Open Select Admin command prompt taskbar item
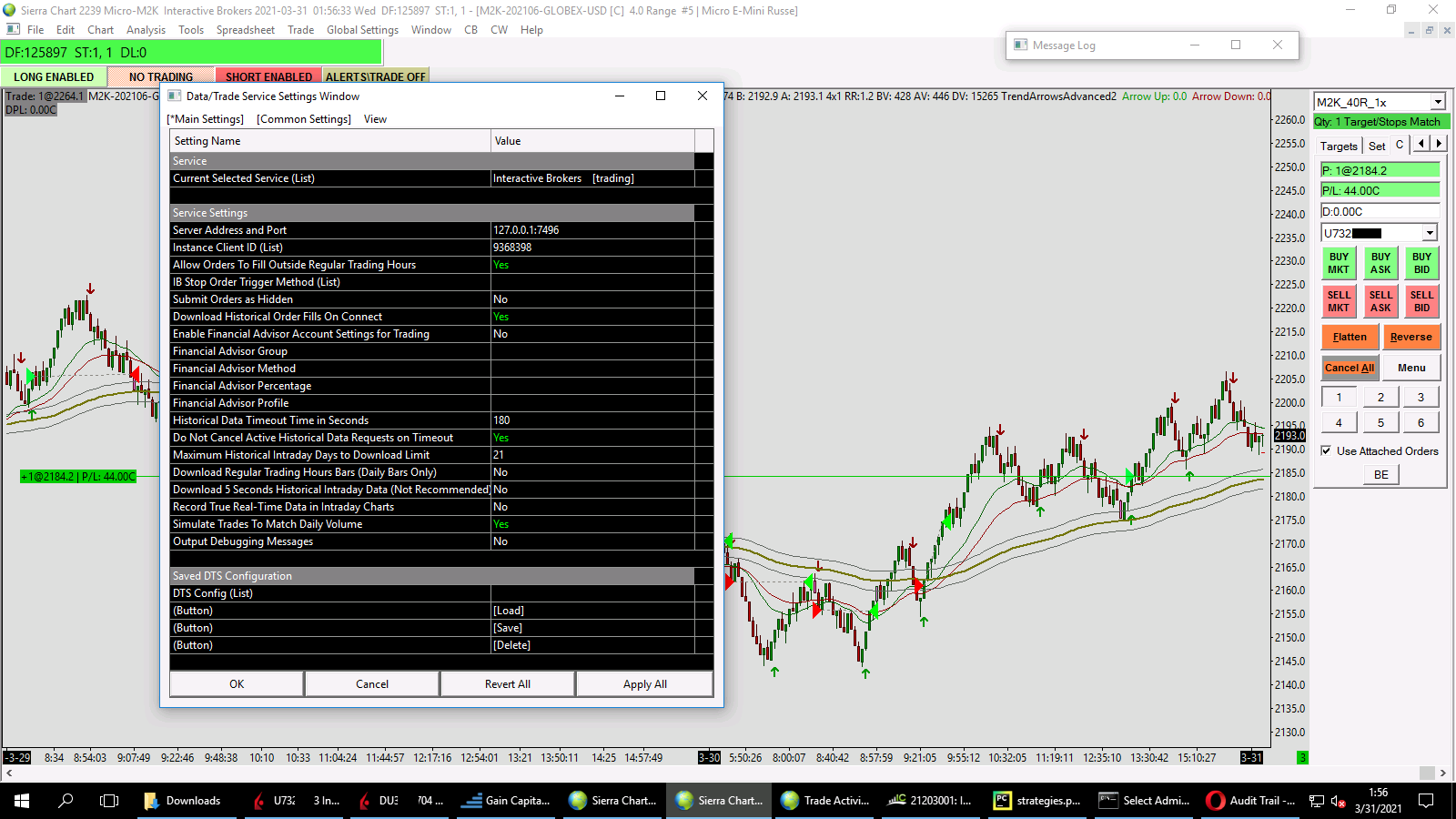Viewport: 1456px width, 819px height. coord(1145,801)
